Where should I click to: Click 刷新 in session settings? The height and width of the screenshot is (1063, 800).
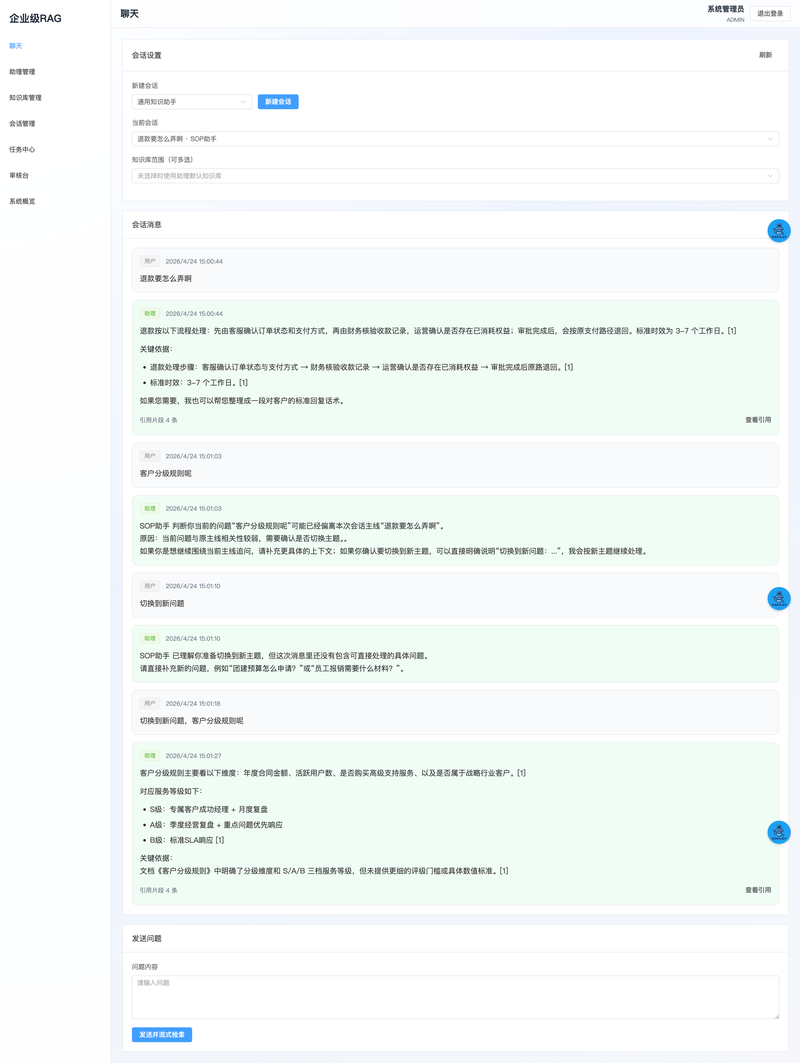(x=765, y=55)
